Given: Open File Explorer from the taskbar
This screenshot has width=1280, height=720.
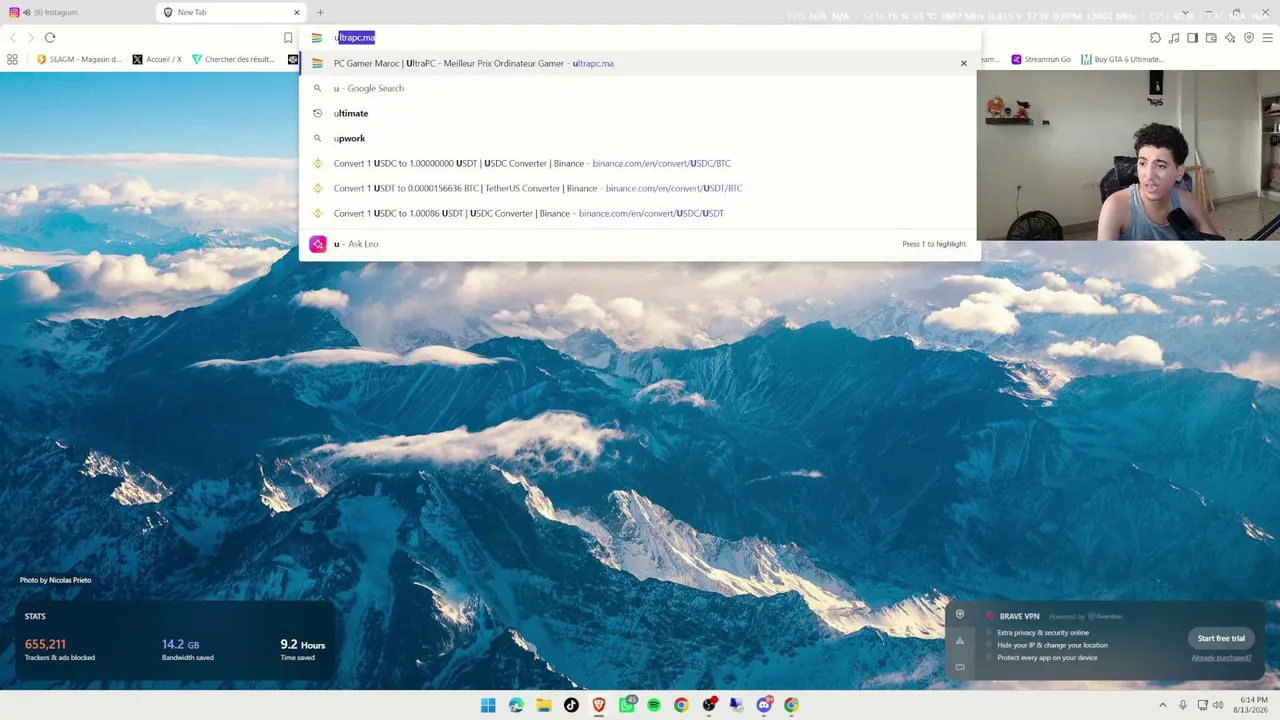Looking at the screenshot, I should click(544, 705).
